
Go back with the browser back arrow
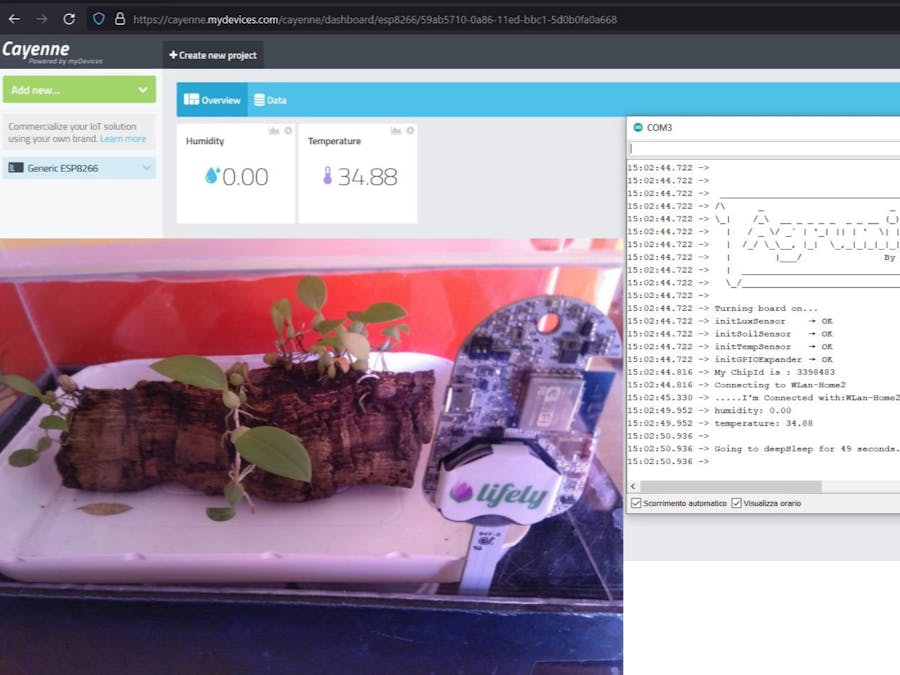[x=14, y=19]
